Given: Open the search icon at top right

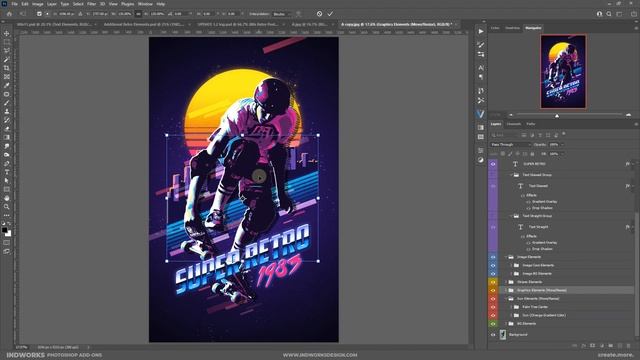Looking at the screenshot, I should point(609,14).
